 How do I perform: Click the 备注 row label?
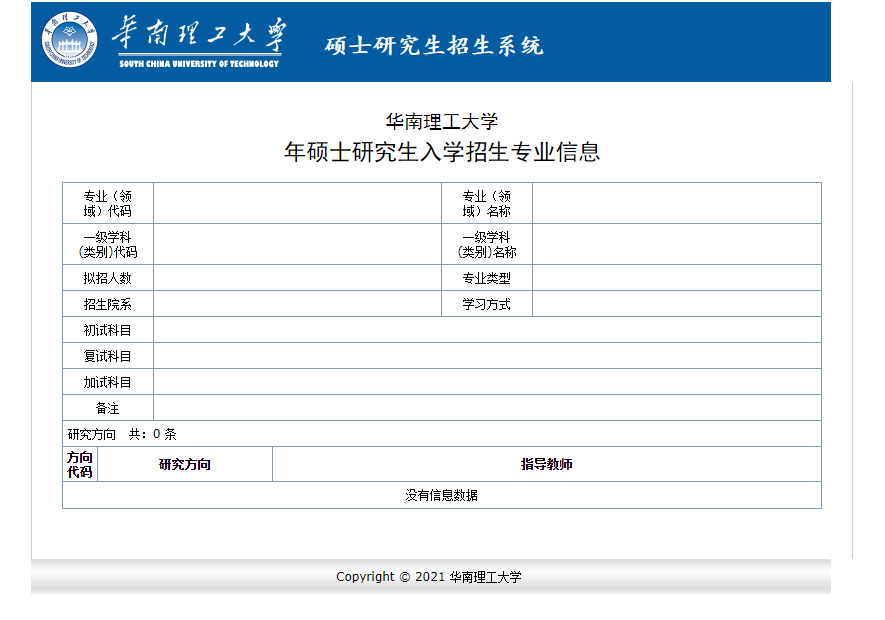coord(108,408)
